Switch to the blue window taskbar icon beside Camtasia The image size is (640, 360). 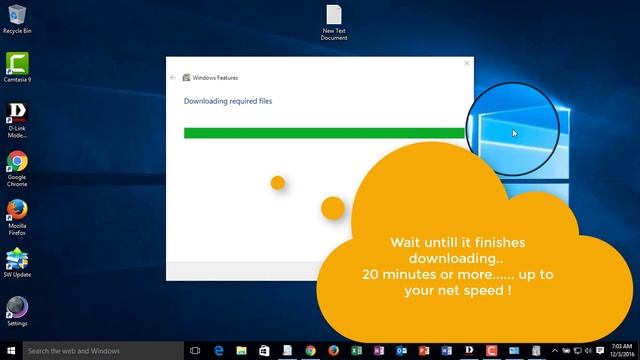click(x=514, y=351)
